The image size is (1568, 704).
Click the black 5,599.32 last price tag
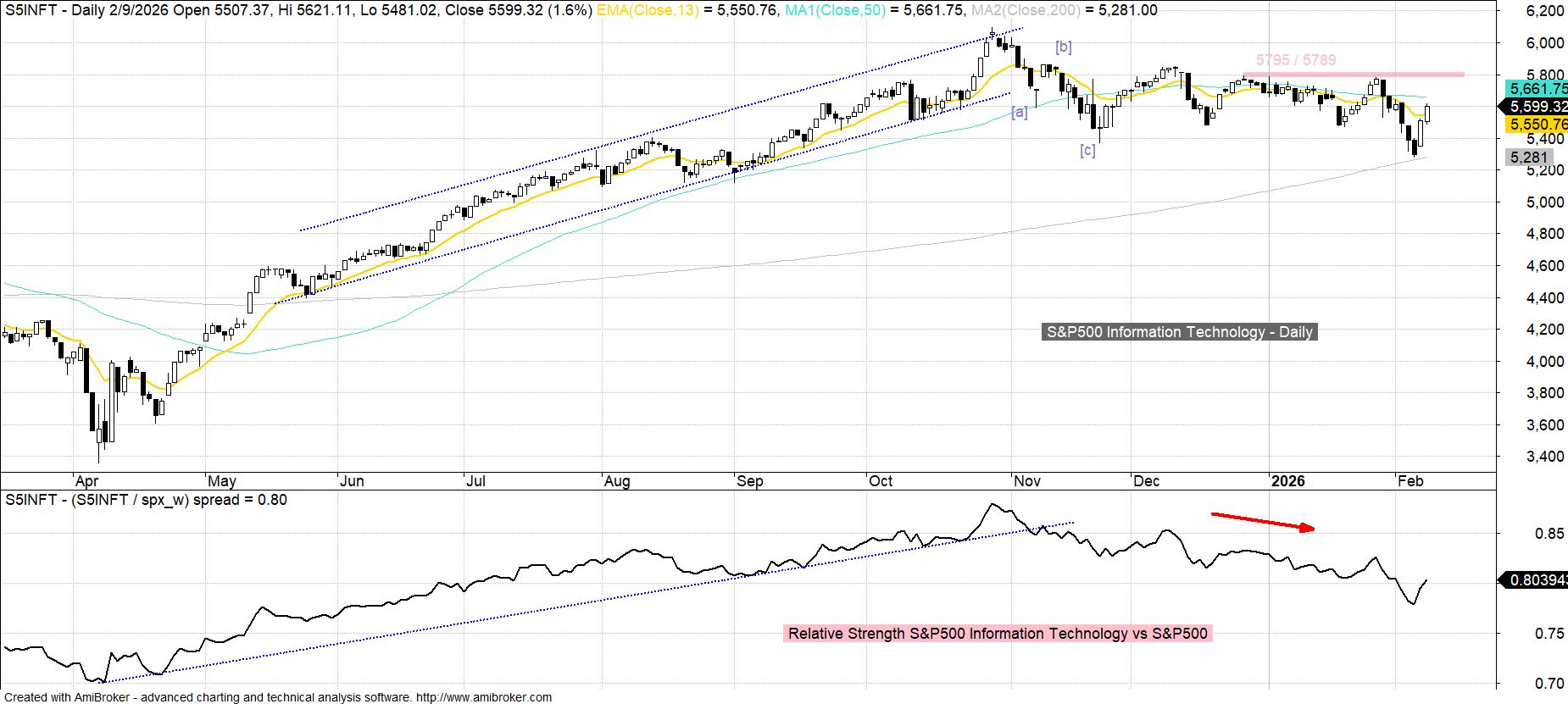(1537, 107)
